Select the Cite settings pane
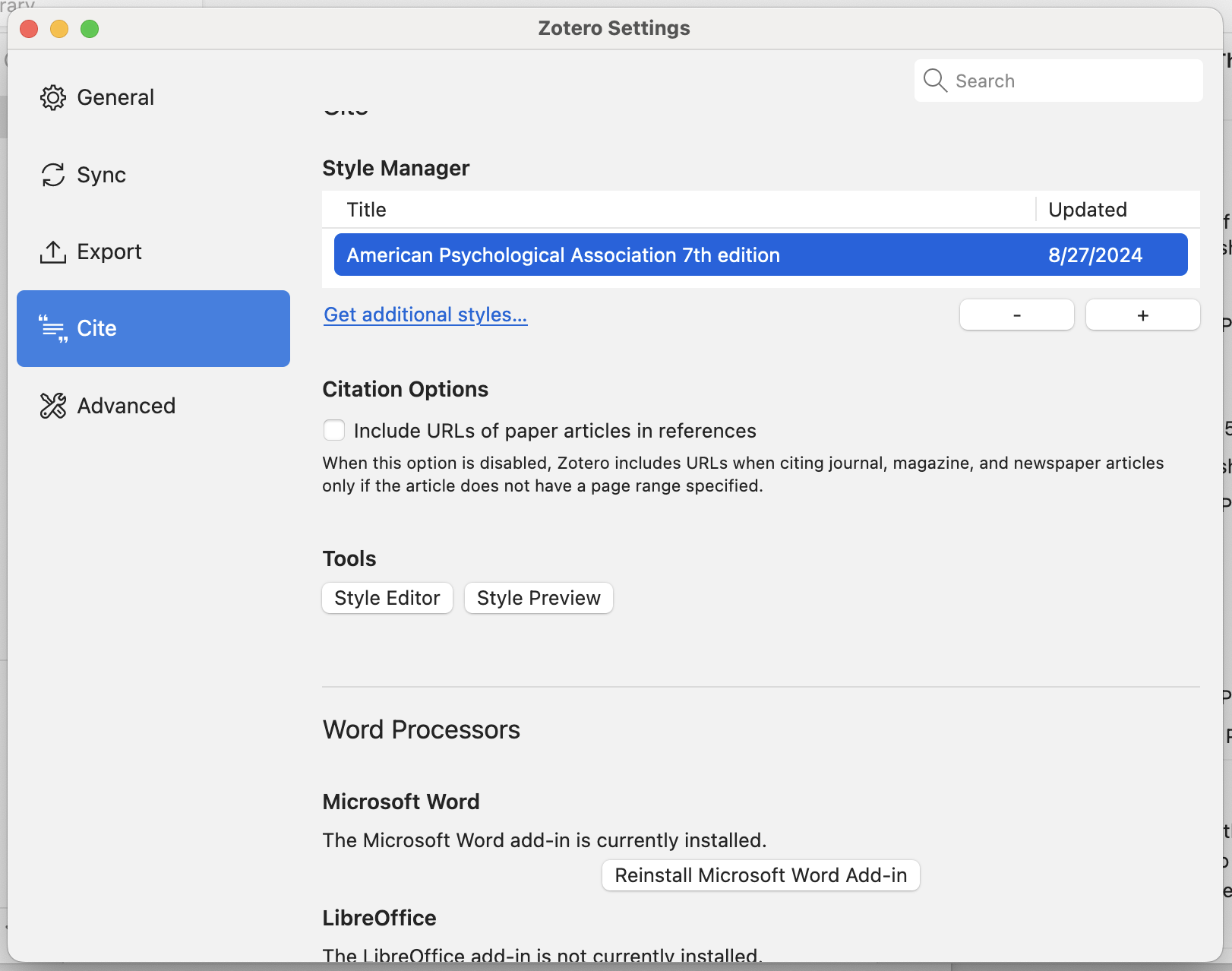Screen dimensions: 1232x971 [x=153, y=328]
